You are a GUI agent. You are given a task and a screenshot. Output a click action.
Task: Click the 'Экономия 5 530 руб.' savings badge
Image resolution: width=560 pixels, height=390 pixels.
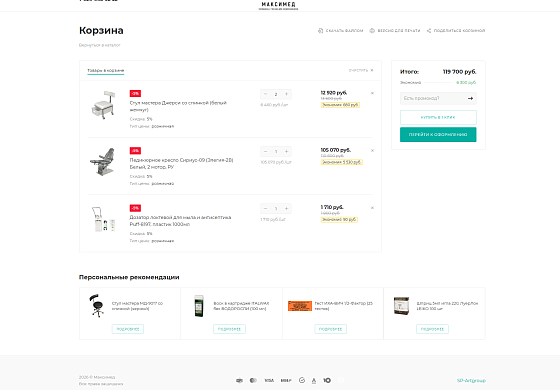(342, 162)
